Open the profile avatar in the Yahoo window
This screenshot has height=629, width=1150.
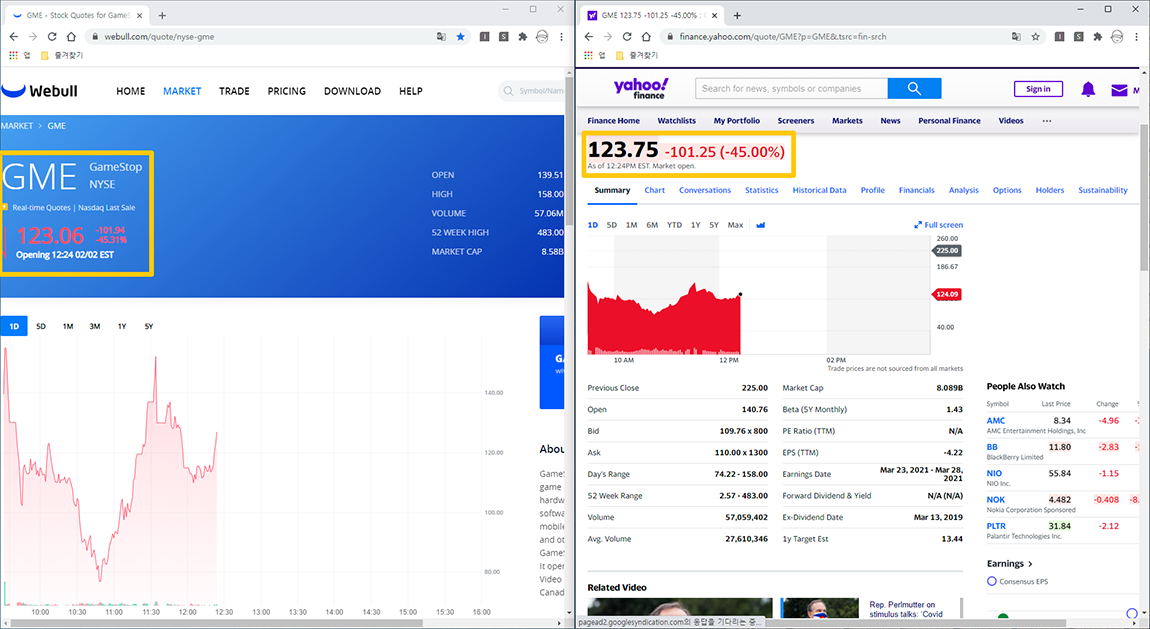pyautogui.click(x=1117, y=37)
